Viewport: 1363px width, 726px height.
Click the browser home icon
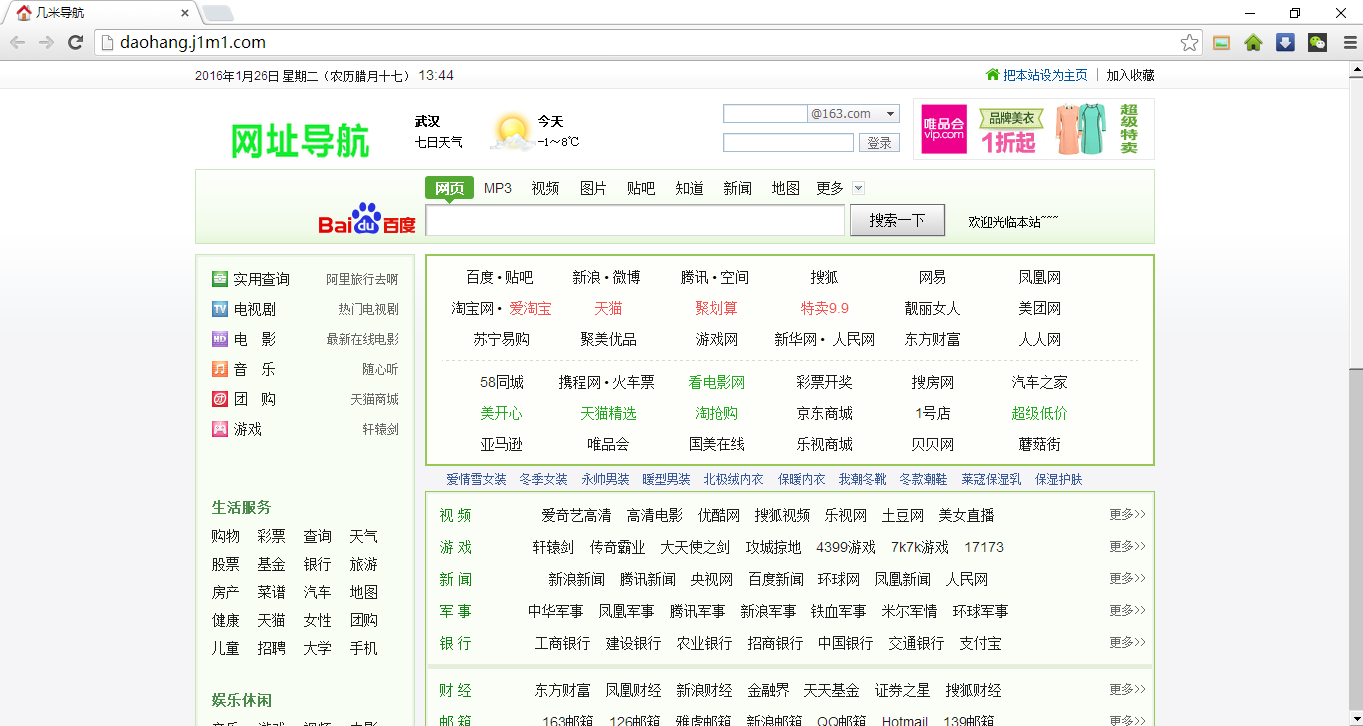point(1253,43)
